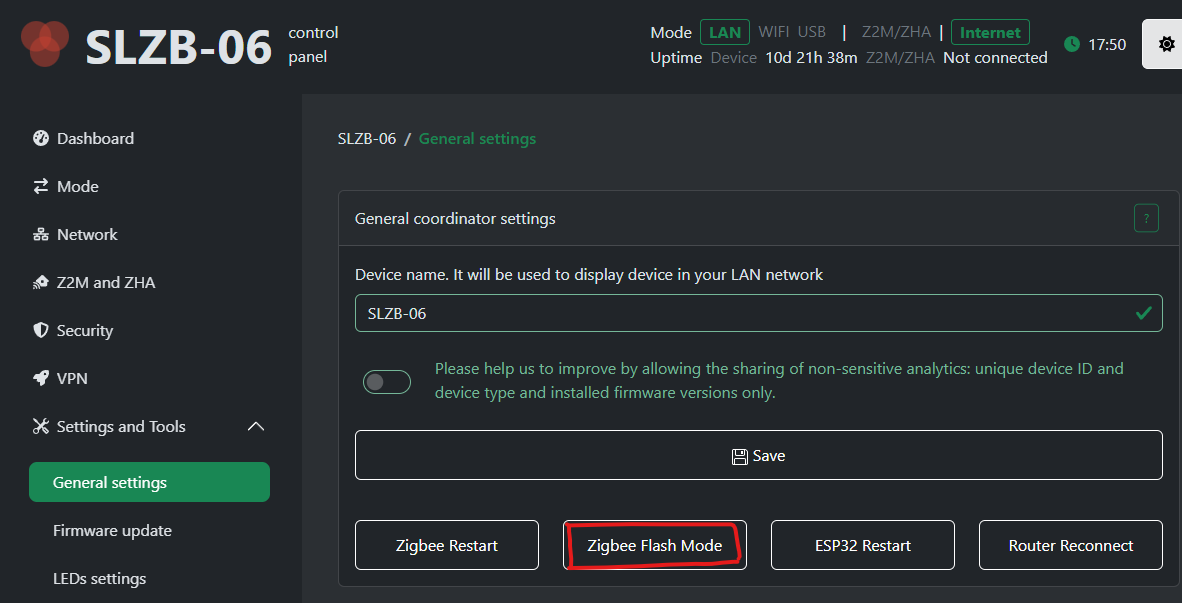Screen dimensions: 1182x603
Task: Open the Security shield icon
Action: coord(40,330)
